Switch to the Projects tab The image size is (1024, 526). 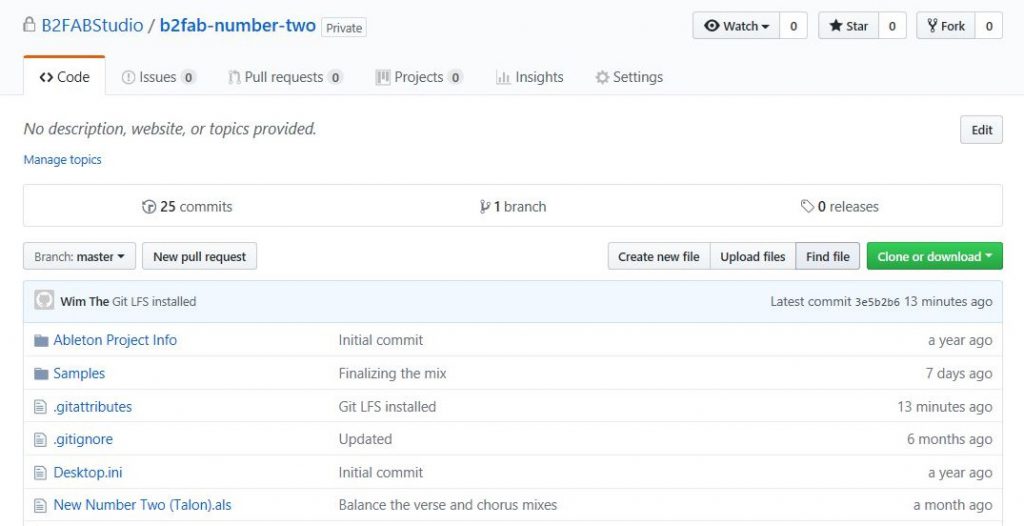419,77
